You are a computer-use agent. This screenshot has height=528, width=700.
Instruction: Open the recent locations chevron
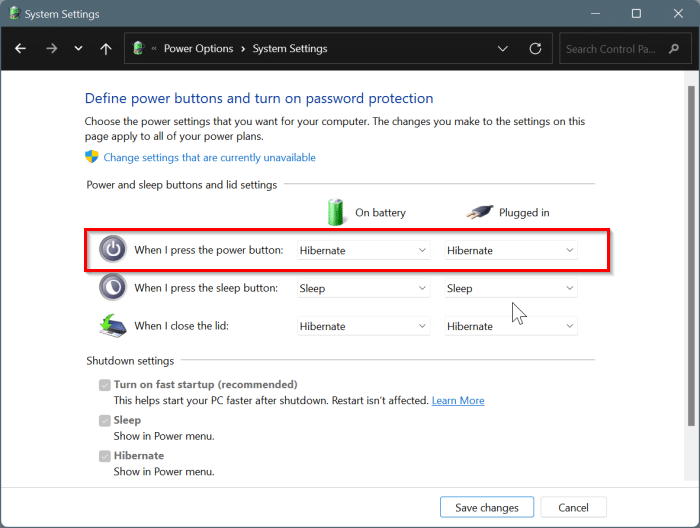click(78, 49)
